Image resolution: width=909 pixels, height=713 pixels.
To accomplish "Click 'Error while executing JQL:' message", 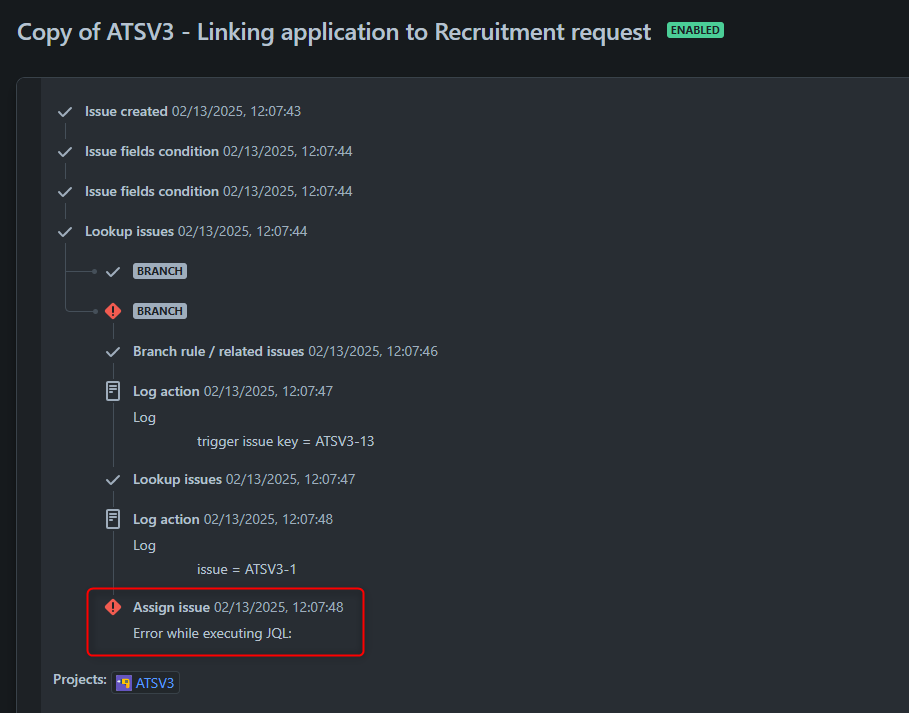I will (212, 634).
